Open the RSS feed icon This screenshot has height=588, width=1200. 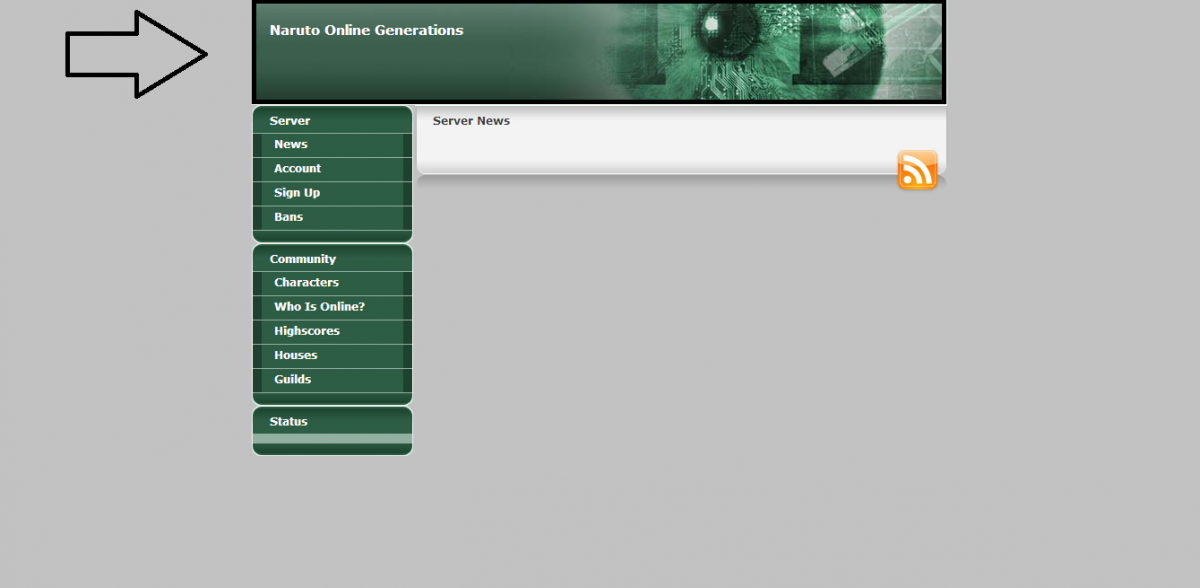point(917,170)
